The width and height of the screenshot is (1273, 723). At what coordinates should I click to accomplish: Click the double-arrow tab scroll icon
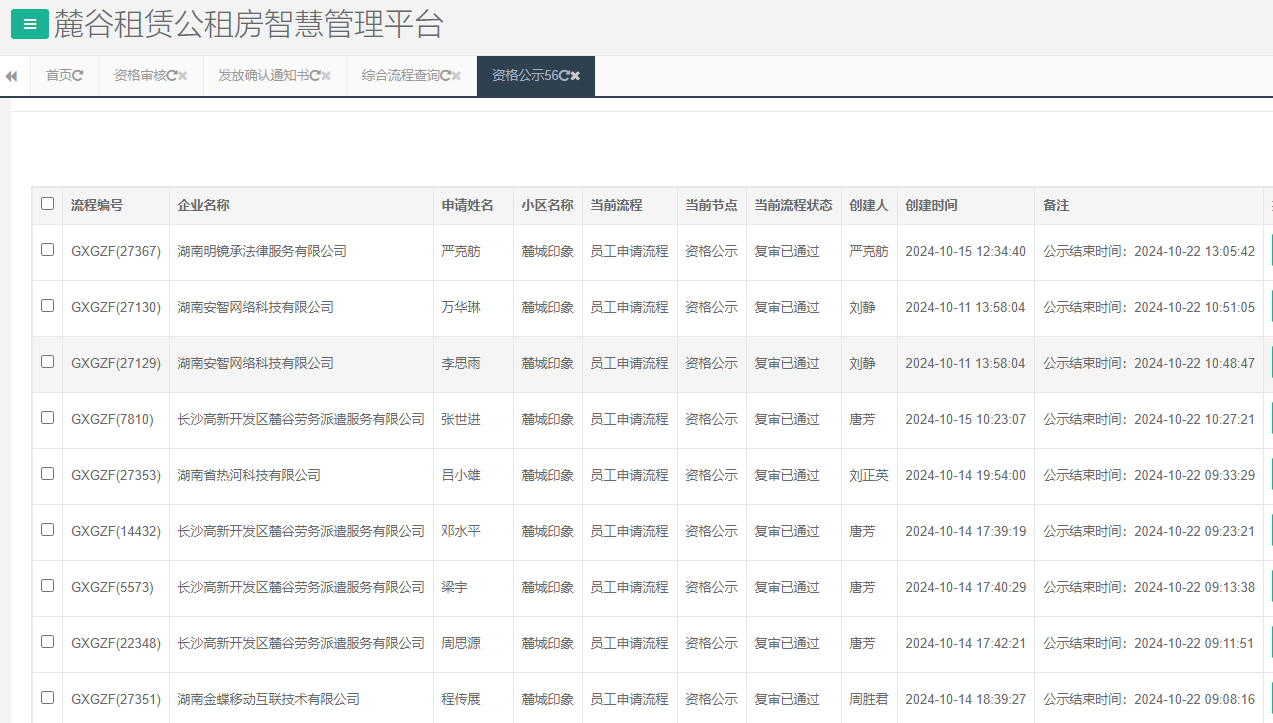point(11,75)
